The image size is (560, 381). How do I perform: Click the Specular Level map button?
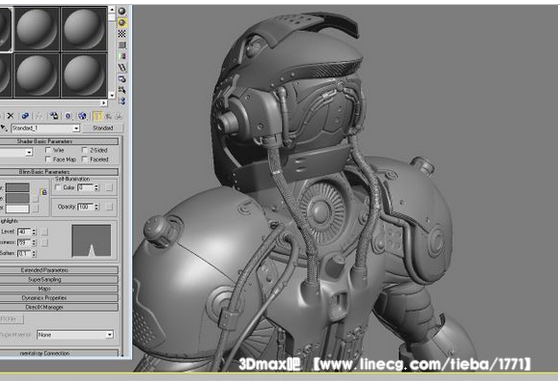[x=45, y=232]
